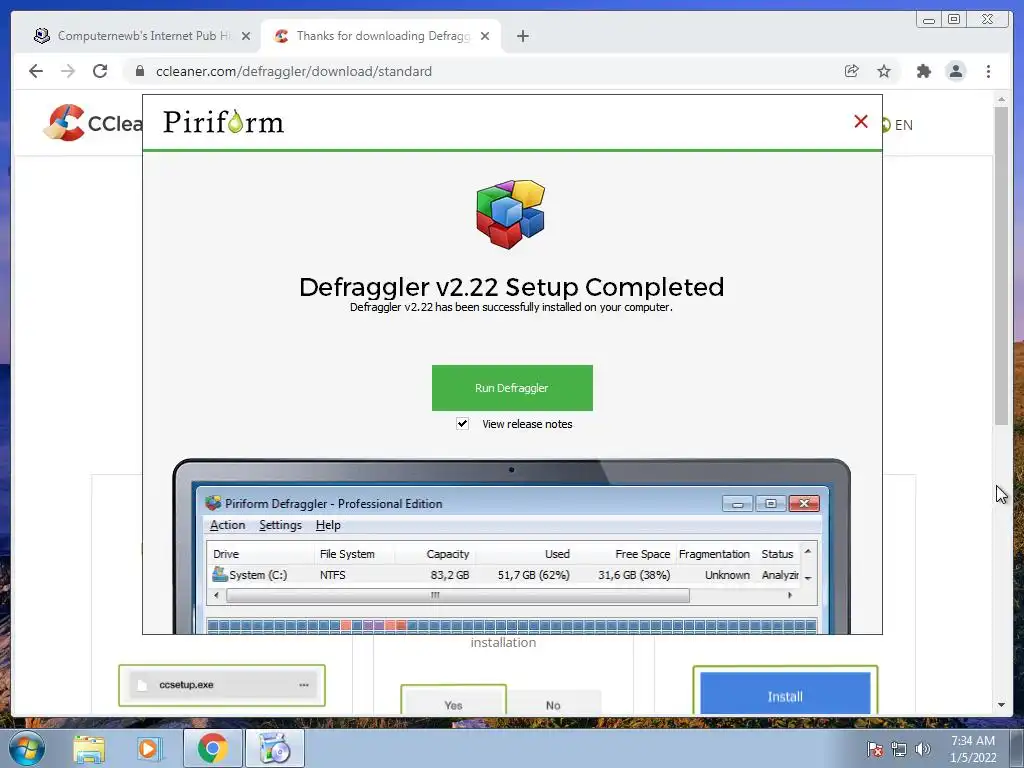Click ccsetup.exe download item
1024x768 pixels.
tap(221, 685)
